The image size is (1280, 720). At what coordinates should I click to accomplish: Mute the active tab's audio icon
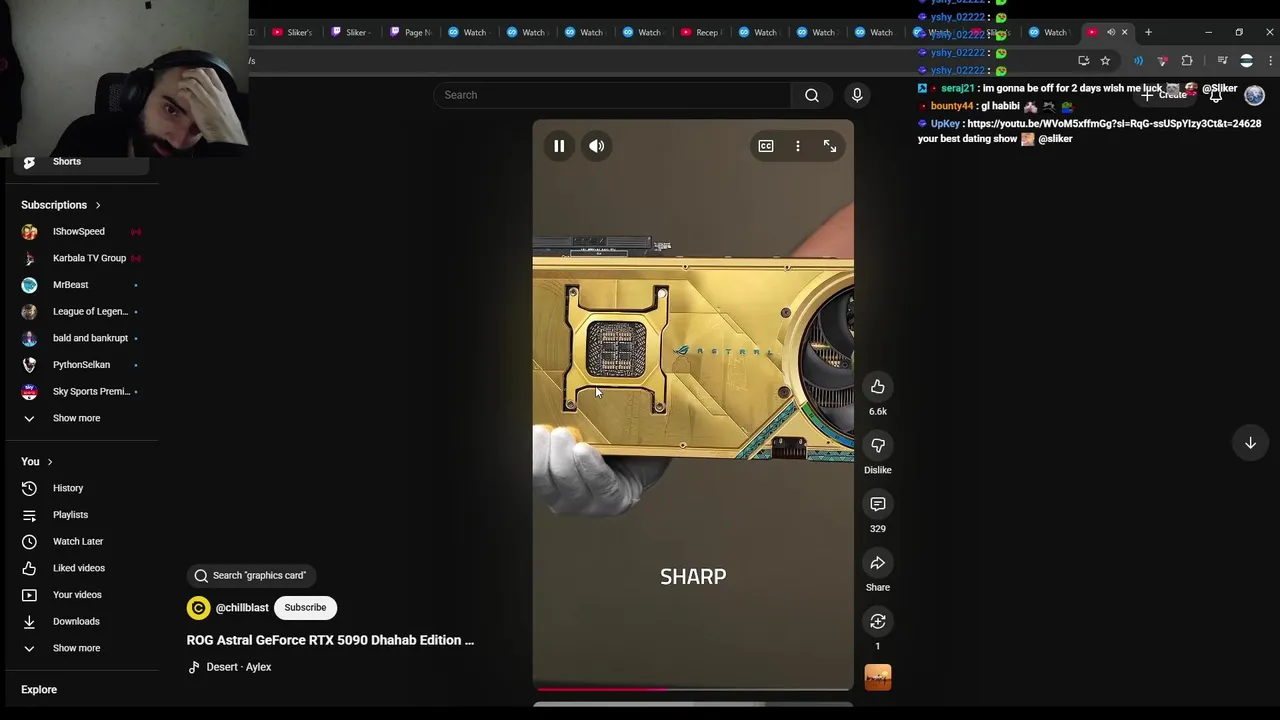coord(1110,32)
